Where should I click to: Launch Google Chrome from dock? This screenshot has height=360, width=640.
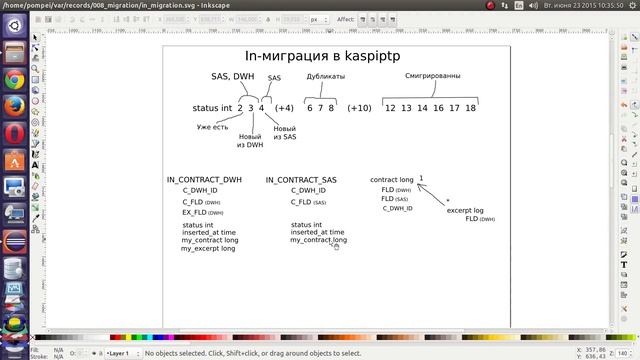tap(15, 80)
